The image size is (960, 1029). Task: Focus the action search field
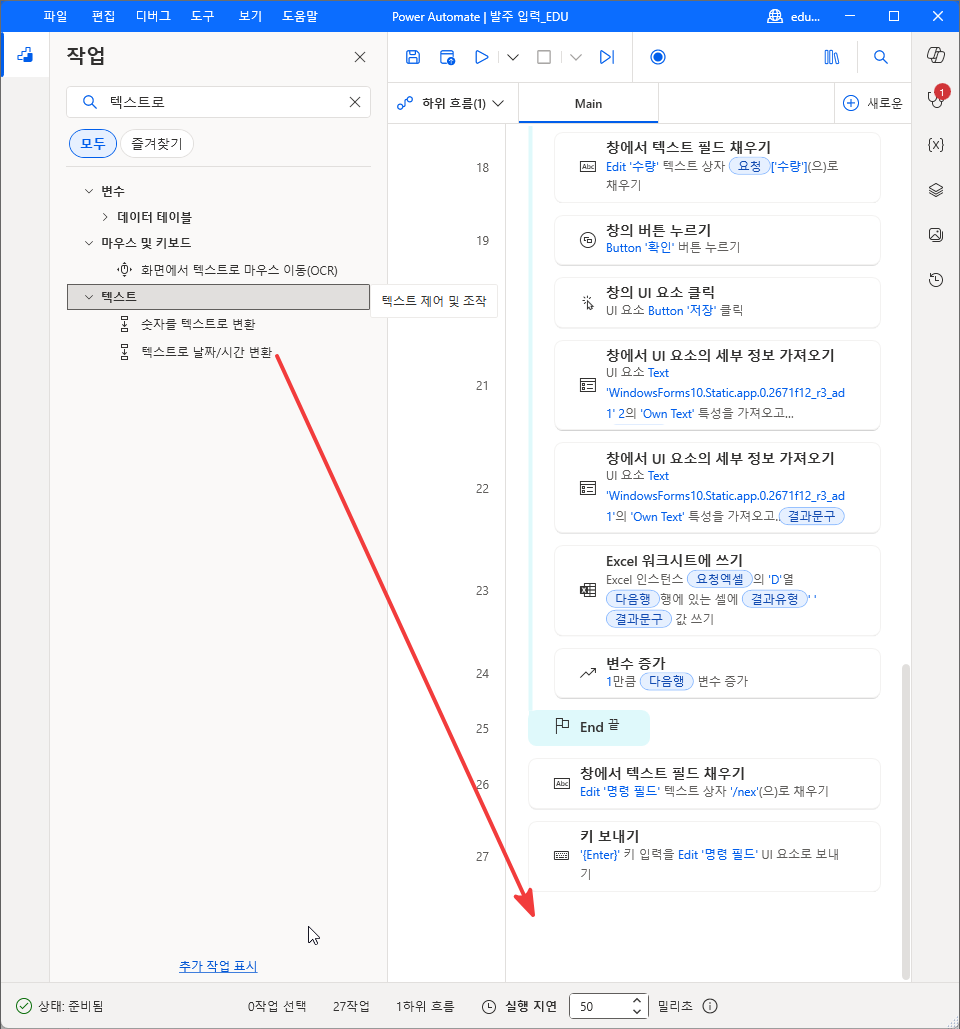click(x=219, y=102)
